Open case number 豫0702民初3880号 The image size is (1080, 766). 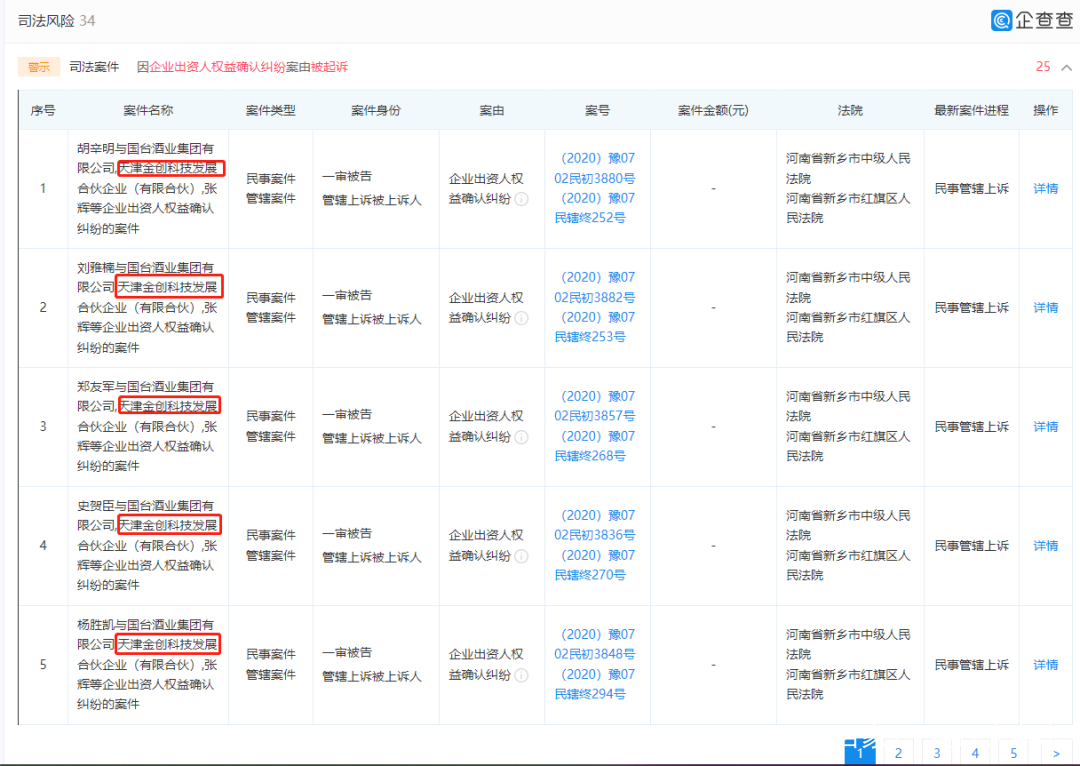[x=595, y=168]
